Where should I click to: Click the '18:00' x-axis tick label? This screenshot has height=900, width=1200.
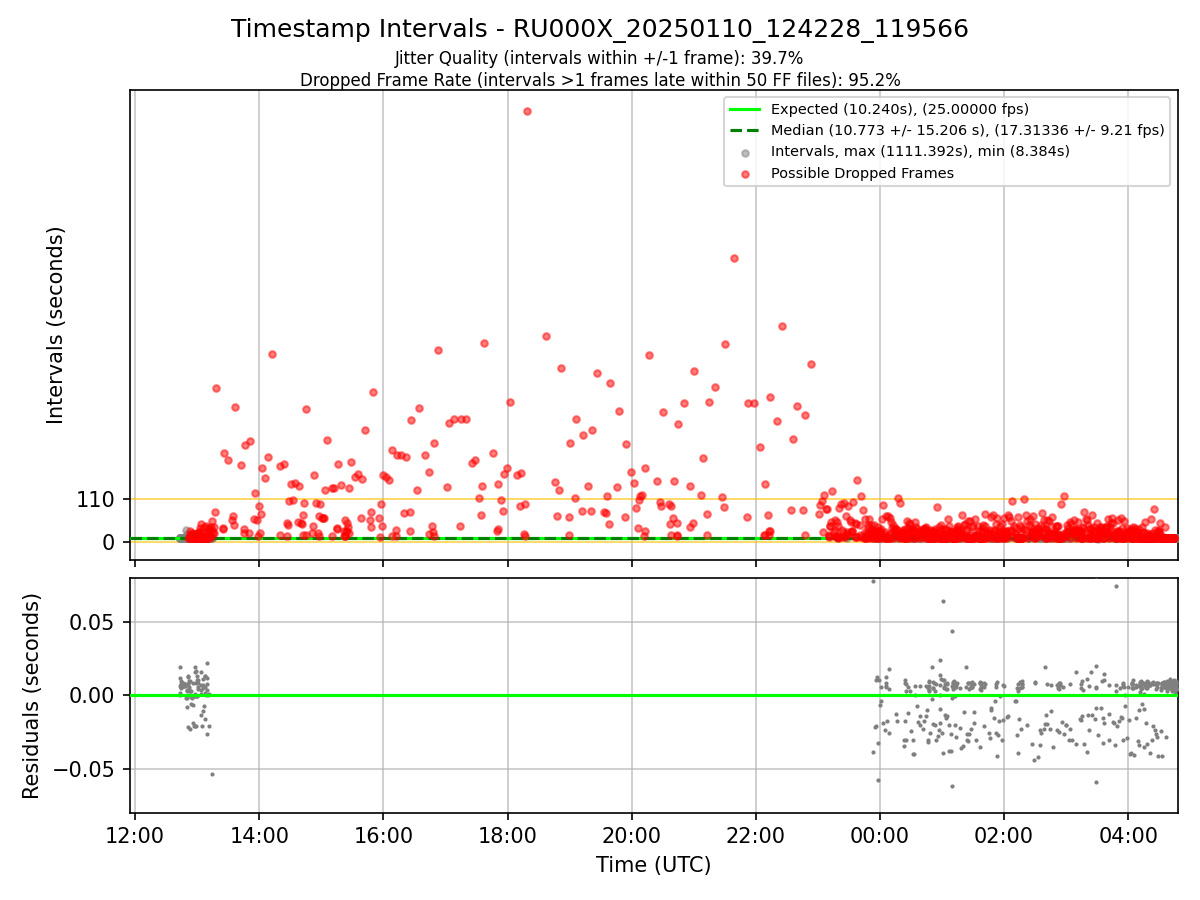(x=507, y=834)
